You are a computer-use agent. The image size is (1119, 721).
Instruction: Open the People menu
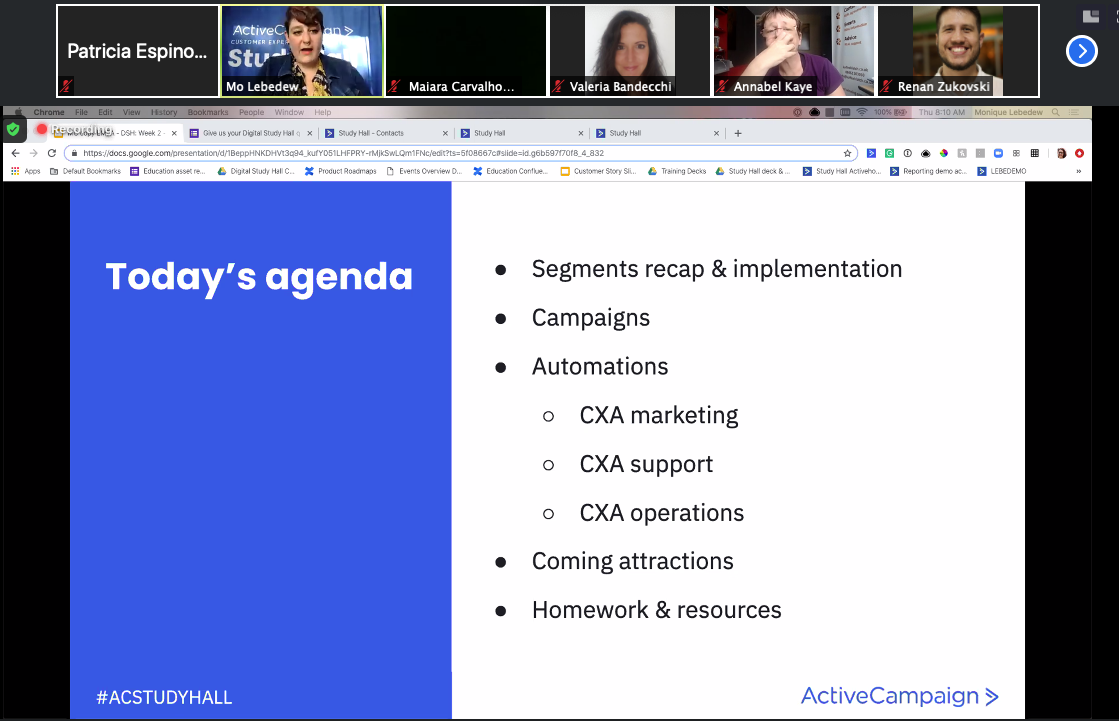(251, 112)
